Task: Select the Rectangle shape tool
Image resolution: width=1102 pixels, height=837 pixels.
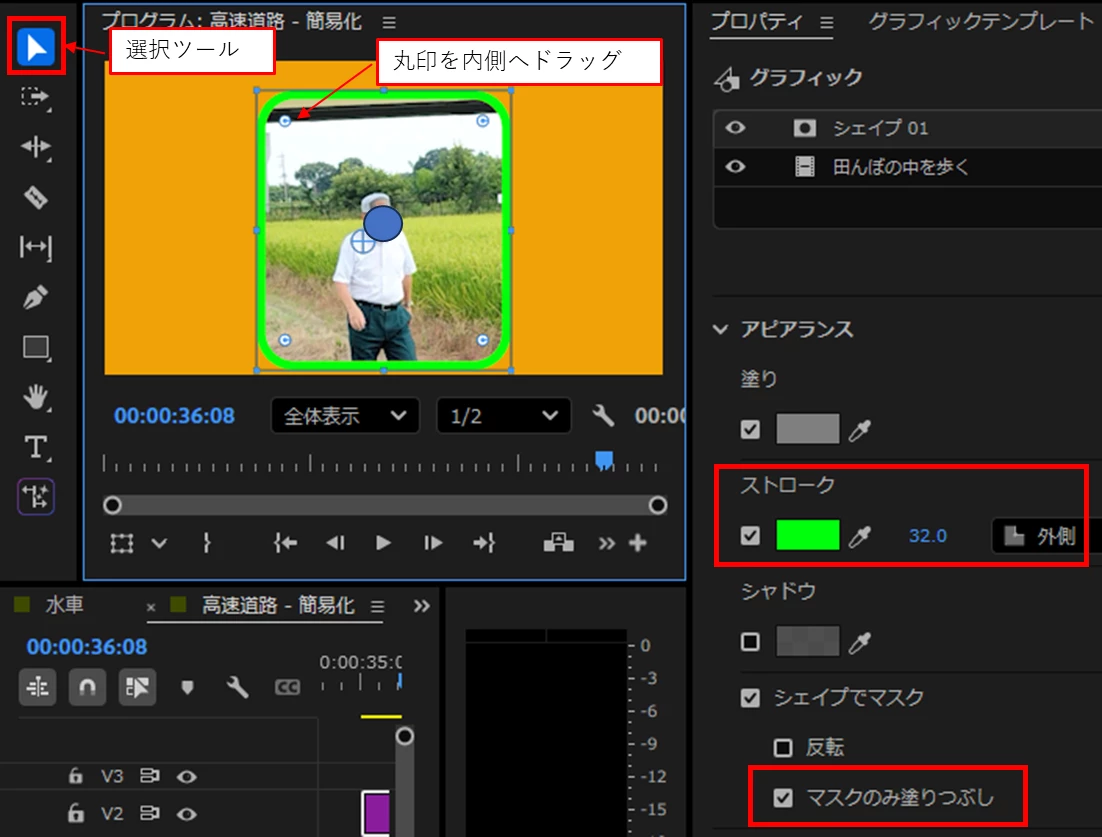Action: (x=36, y=348)
